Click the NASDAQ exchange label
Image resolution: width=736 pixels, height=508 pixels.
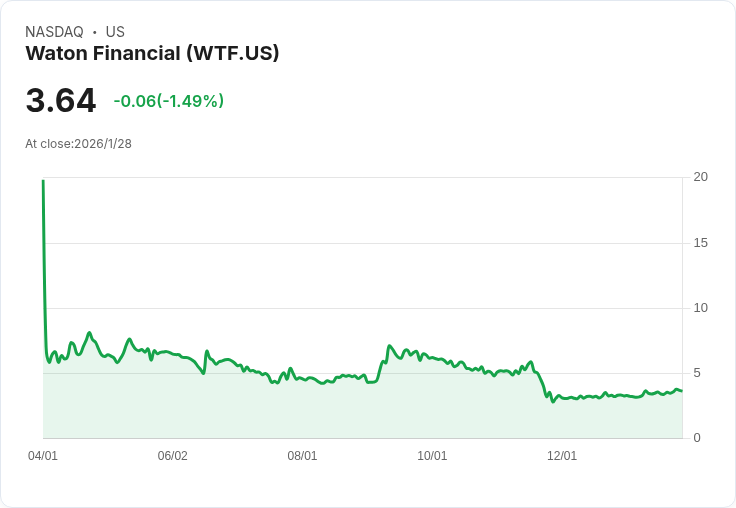(x=54, y=32)
